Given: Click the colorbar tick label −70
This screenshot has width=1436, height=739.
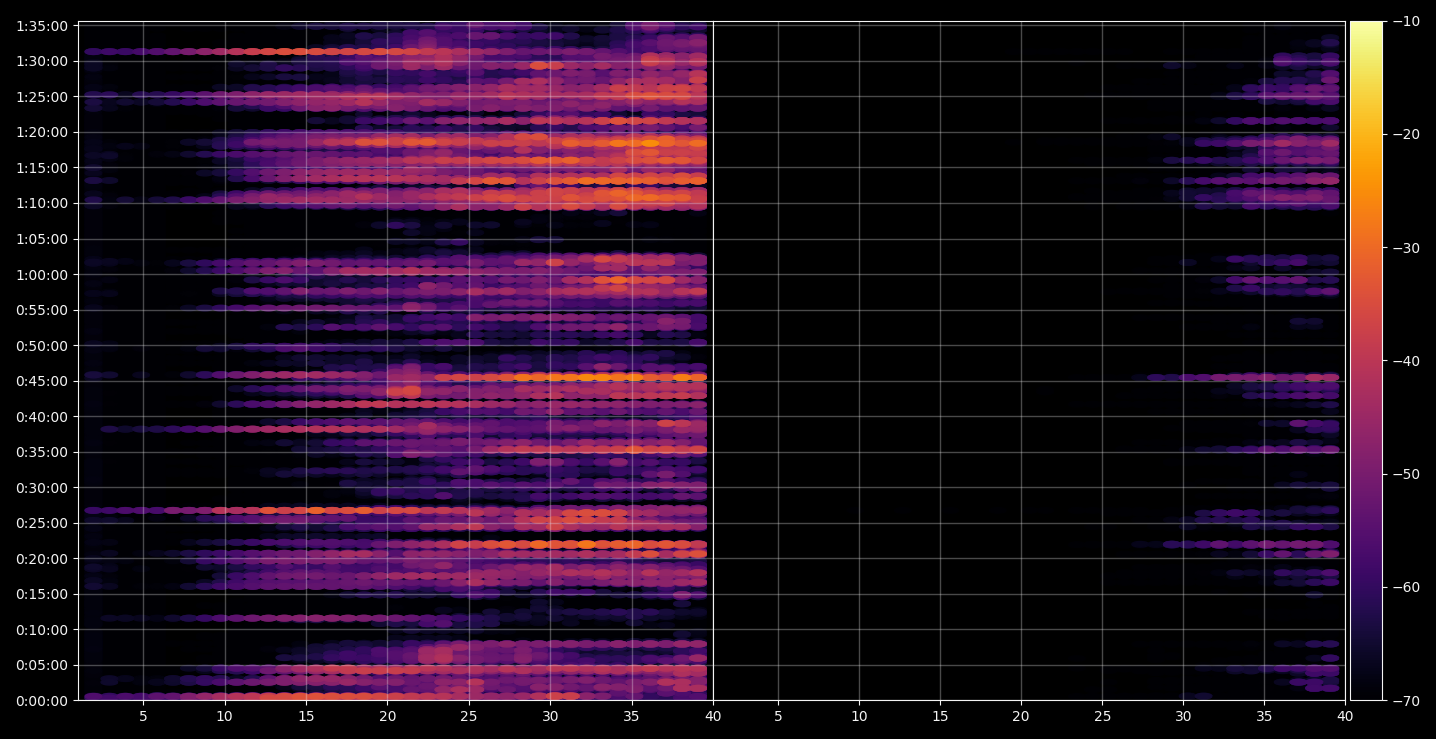Looking at the screenshot, I should [x=1405, y=701].
